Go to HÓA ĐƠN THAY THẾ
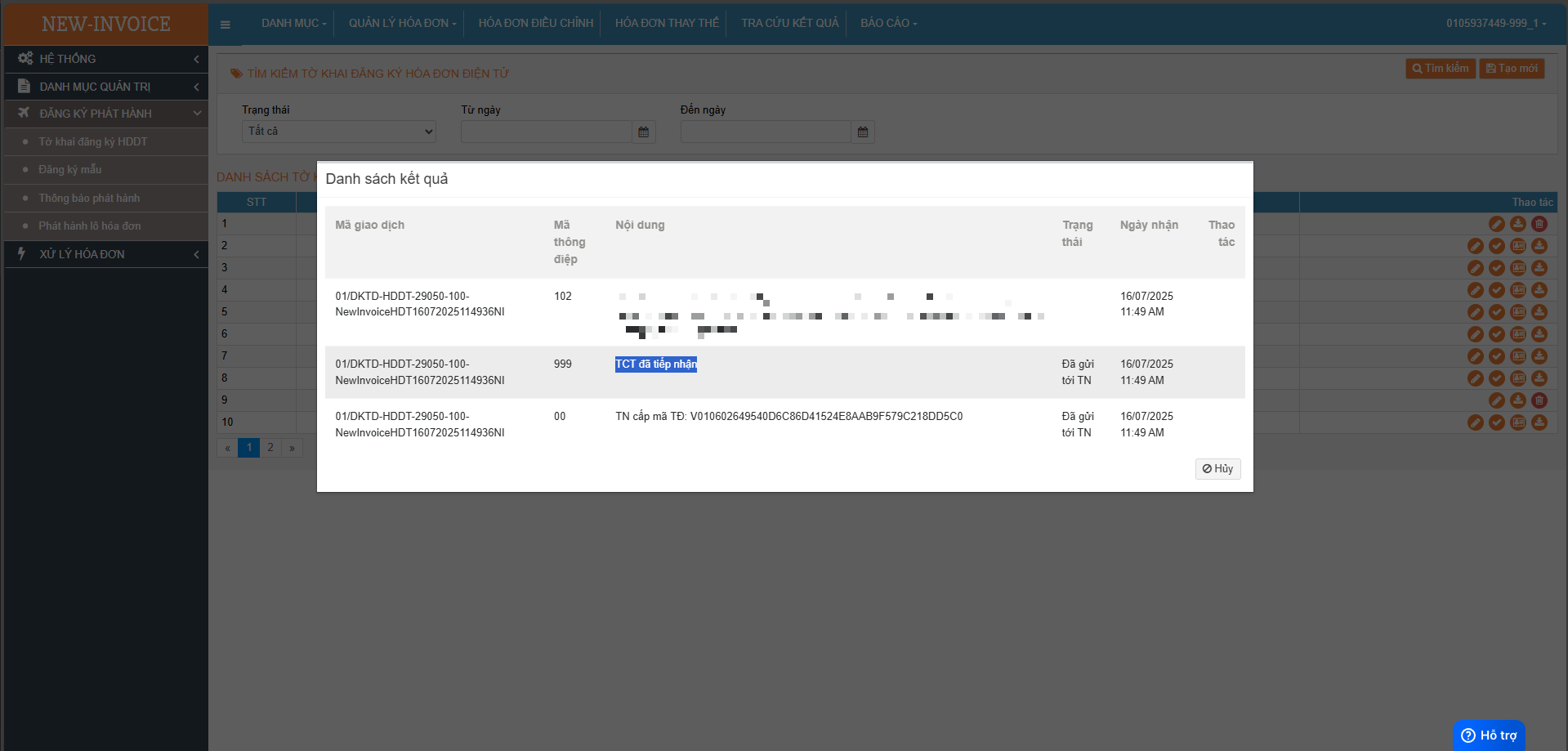The image size is (1568, 751). [x=667, y=23]
